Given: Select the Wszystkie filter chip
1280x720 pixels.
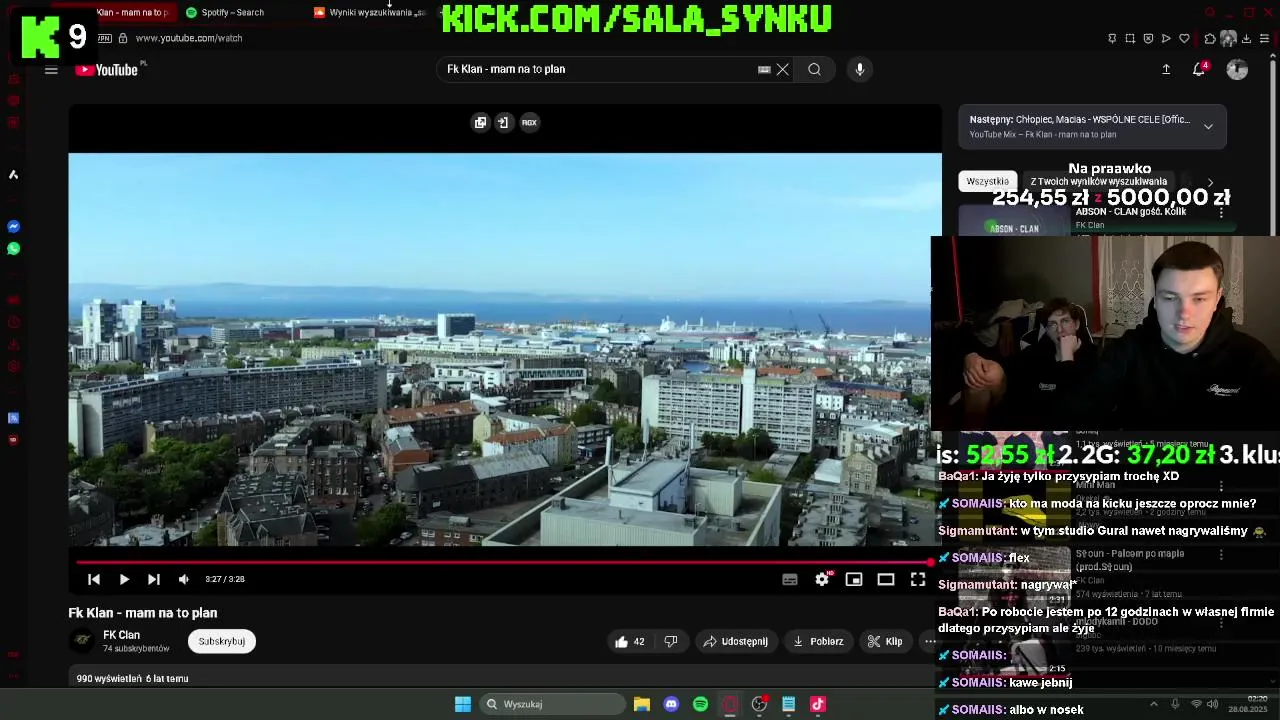Looking at the screenshot, I should click(x=988, y=181).
